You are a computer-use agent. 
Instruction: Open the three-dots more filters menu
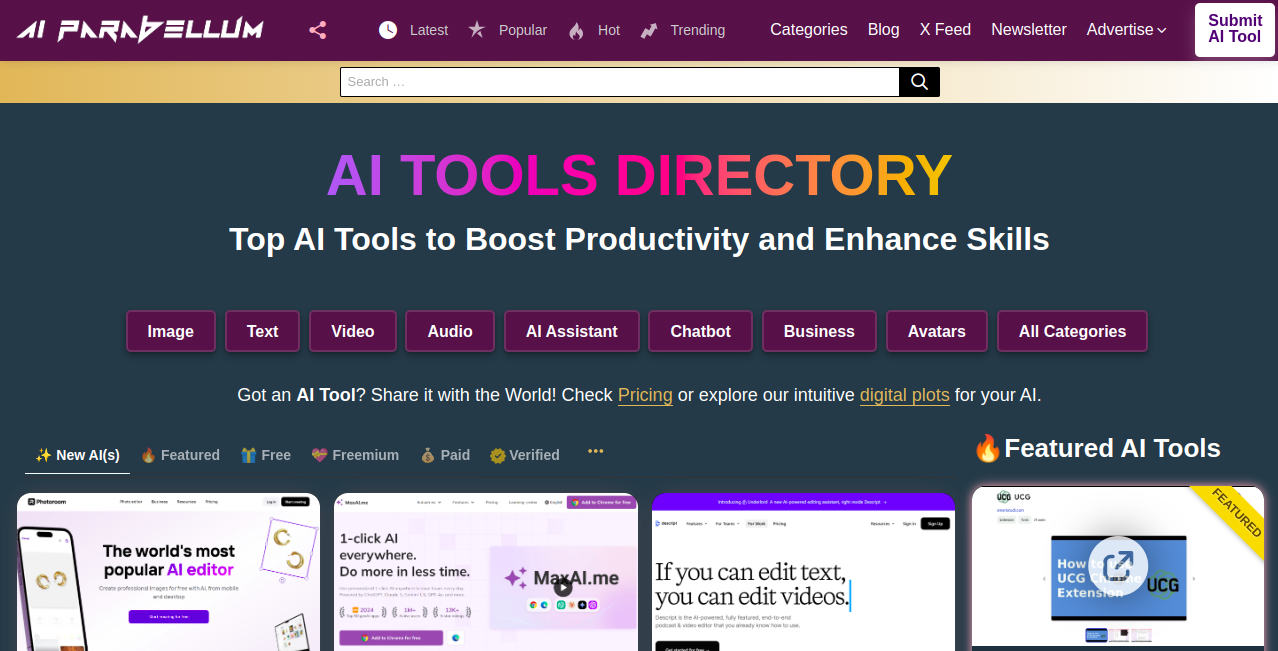point(596,451)
